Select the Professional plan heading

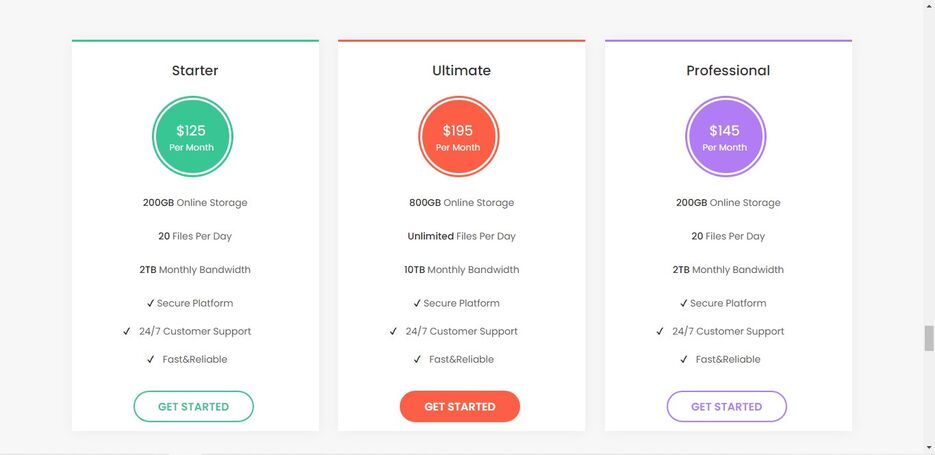point(728,70)
